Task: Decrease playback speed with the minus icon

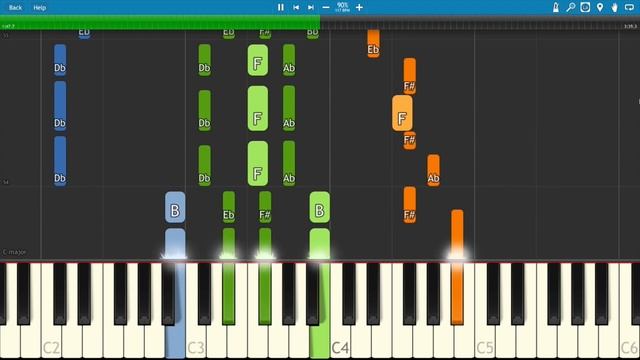Action: pos(326,7)
